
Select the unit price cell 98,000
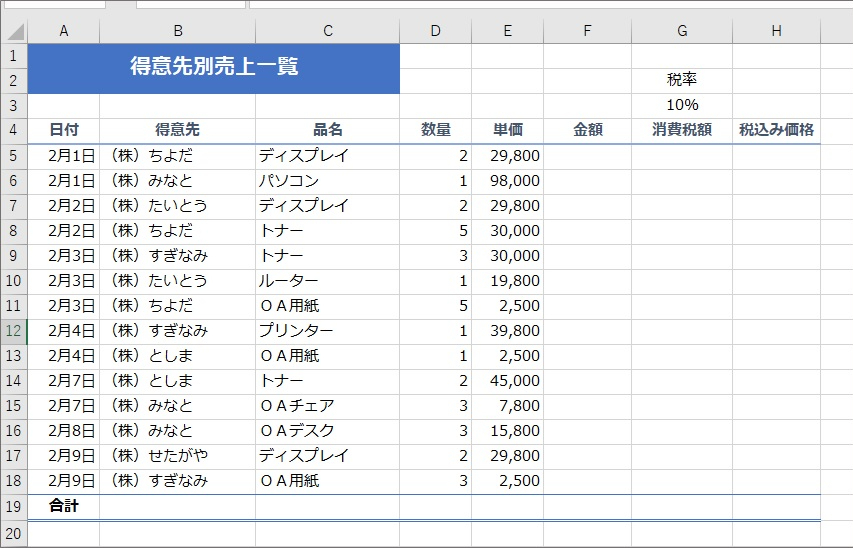pyautogui.click(x=507, y=181)
